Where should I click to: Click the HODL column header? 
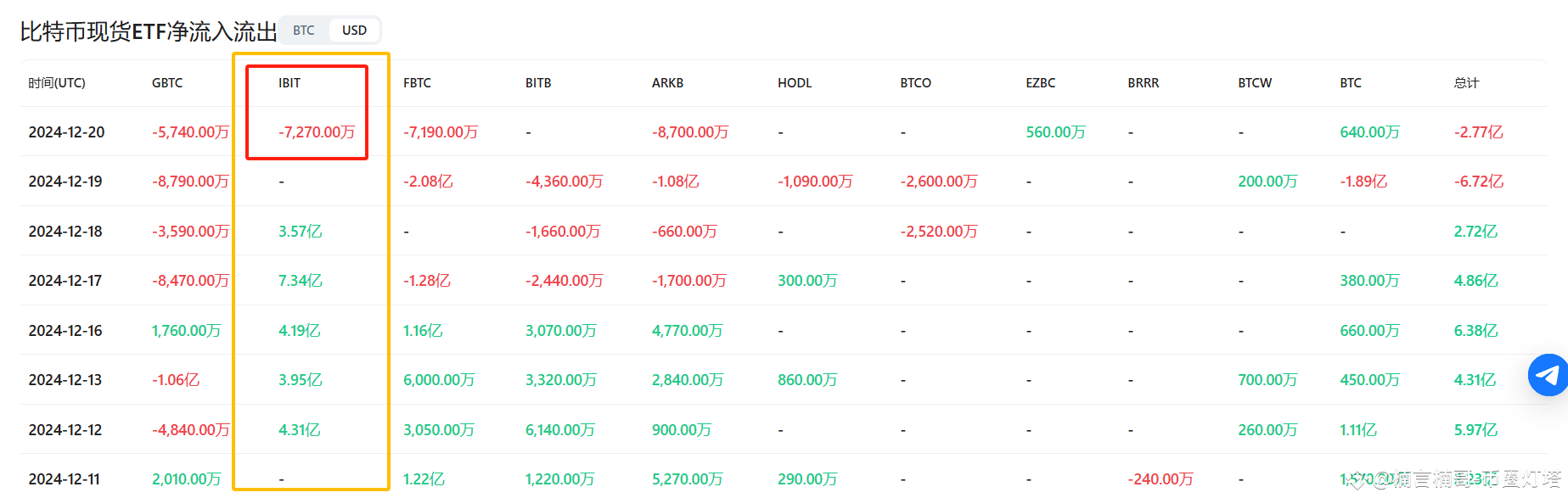tap(795, 83)
